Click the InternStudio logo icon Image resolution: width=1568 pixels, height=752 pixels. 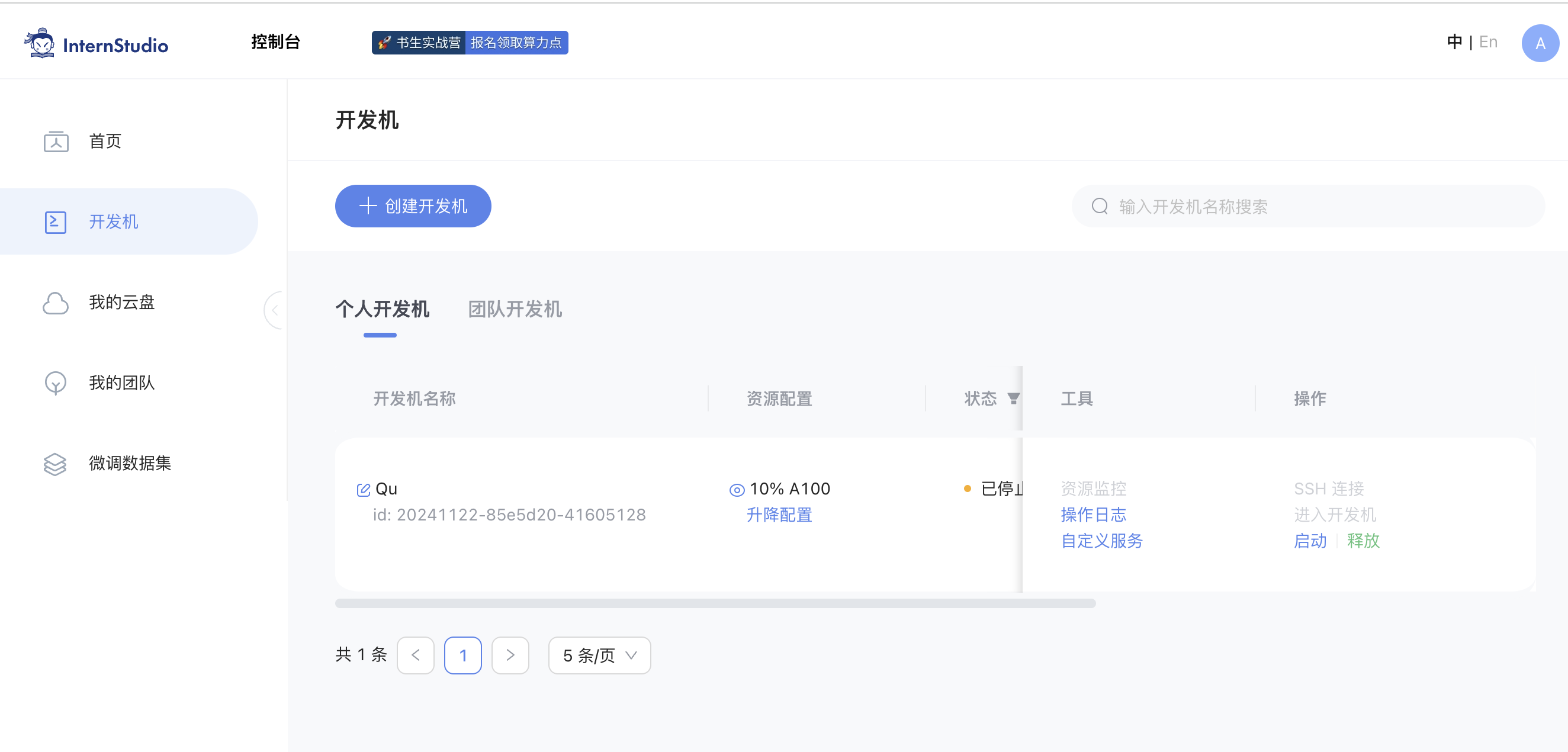point(41,44)
